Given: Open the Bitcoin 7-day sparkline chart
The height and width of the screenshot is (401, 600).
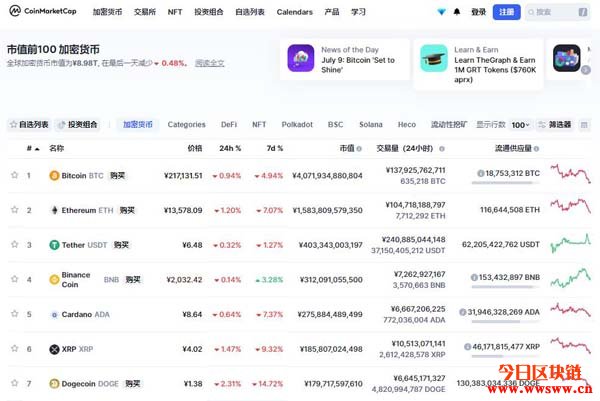Looking at the screenshot, I should [571, 174].
